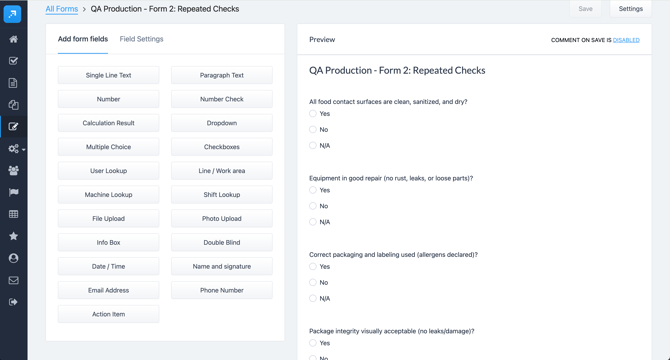Open the star favorites icon in sidebar
Image resolution: width=670 pixels, height=360 pixels.
(13, 236)
